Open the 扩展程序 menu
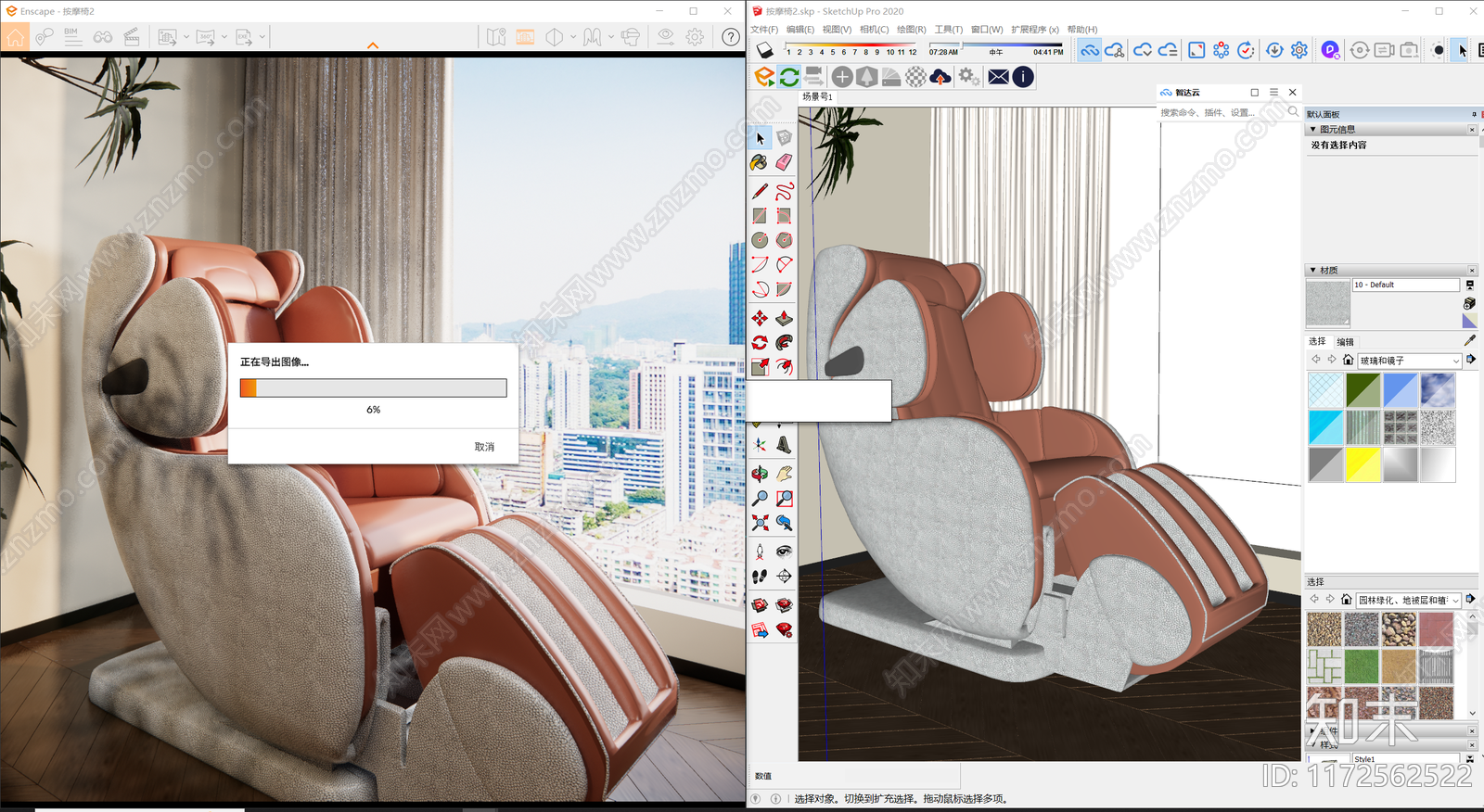 1034,30
